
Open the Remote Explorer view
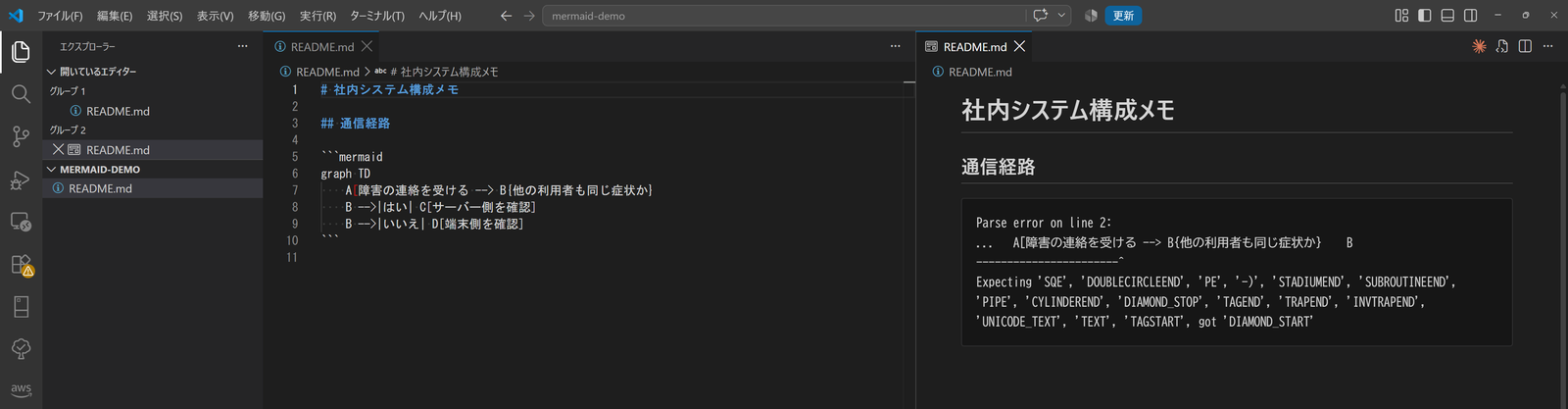(21, 222)
